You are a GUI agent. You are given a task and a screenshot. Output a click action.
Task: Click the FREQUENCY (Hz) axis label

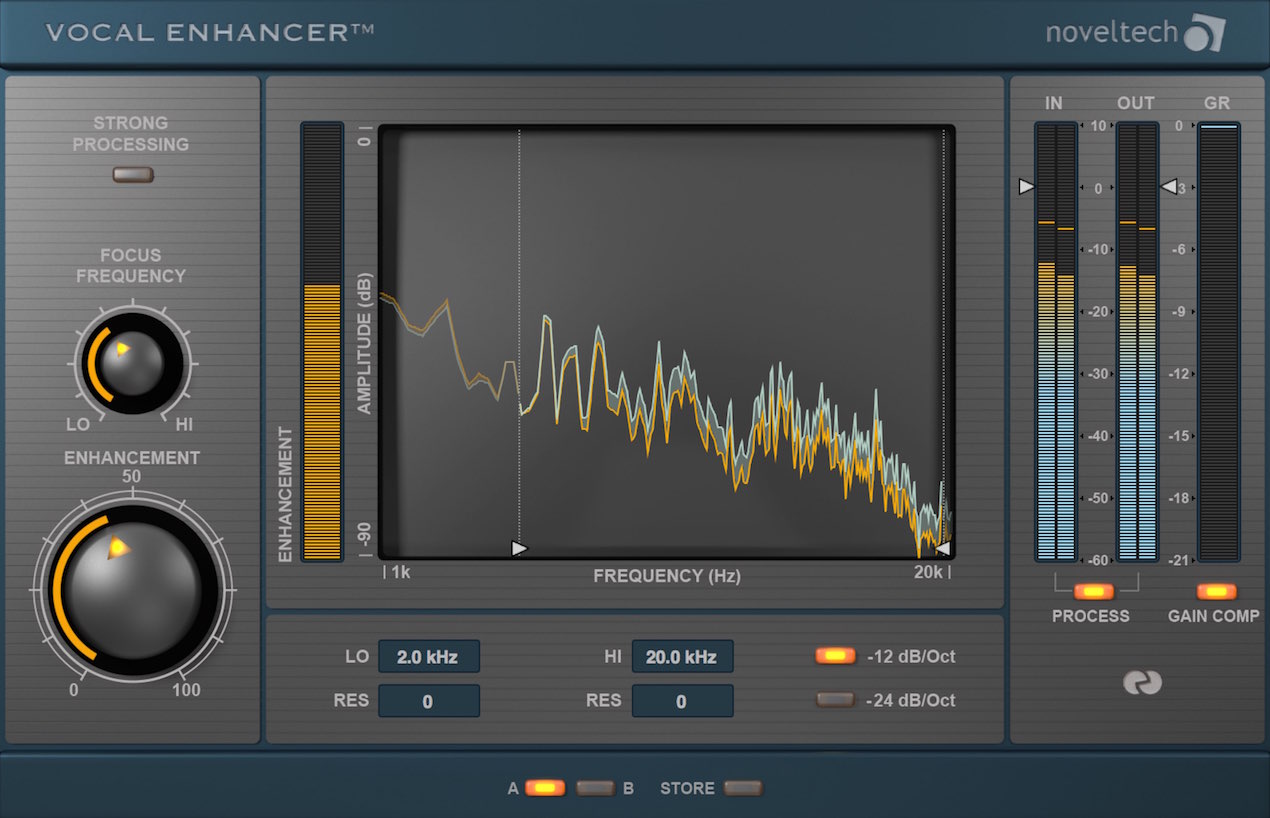667,576
